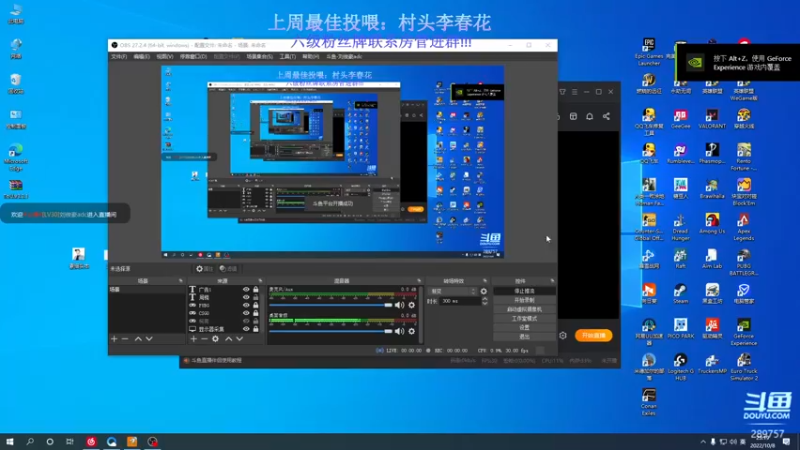Screen dimensions: 800x450
Task: Open 工具(T) menu in OBS
Action: click(288, 57)
